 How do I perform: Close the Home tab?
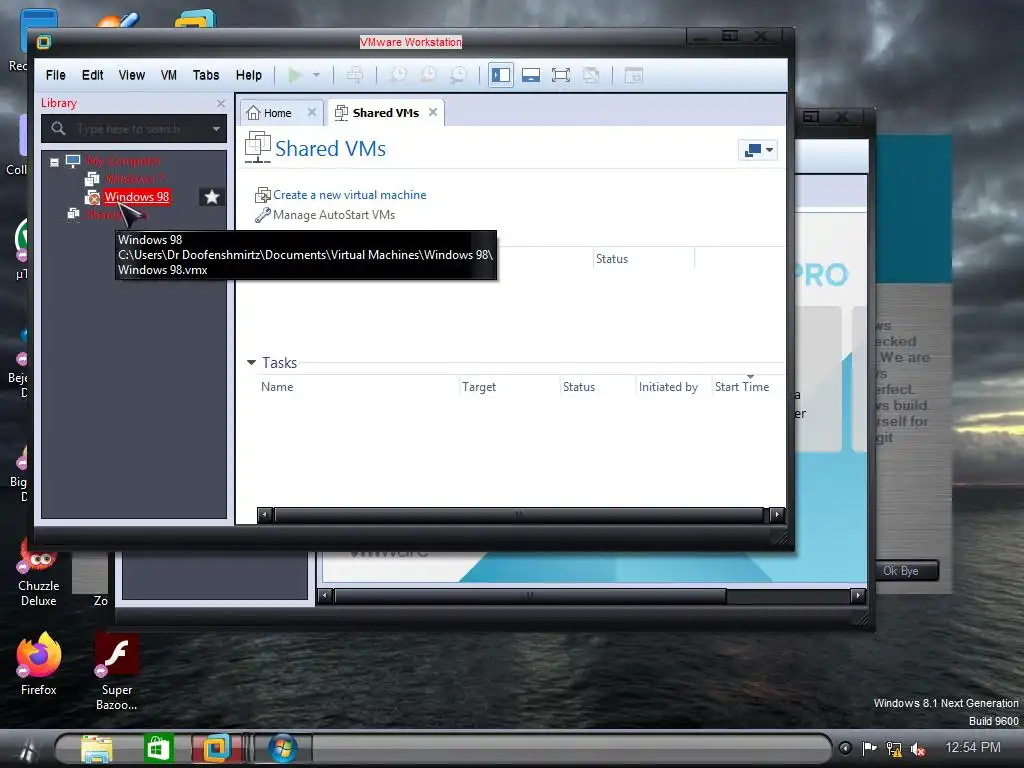click(312, 112)
